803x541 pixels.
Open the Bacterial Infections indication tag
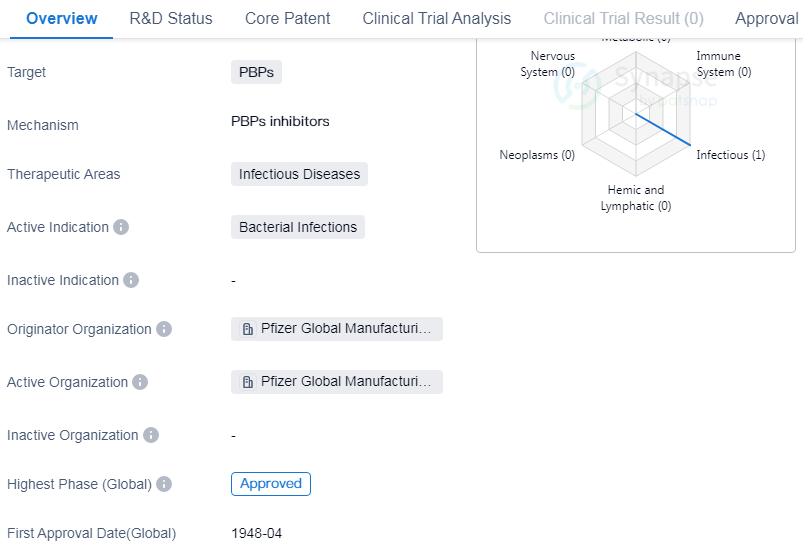coord(297,227)
